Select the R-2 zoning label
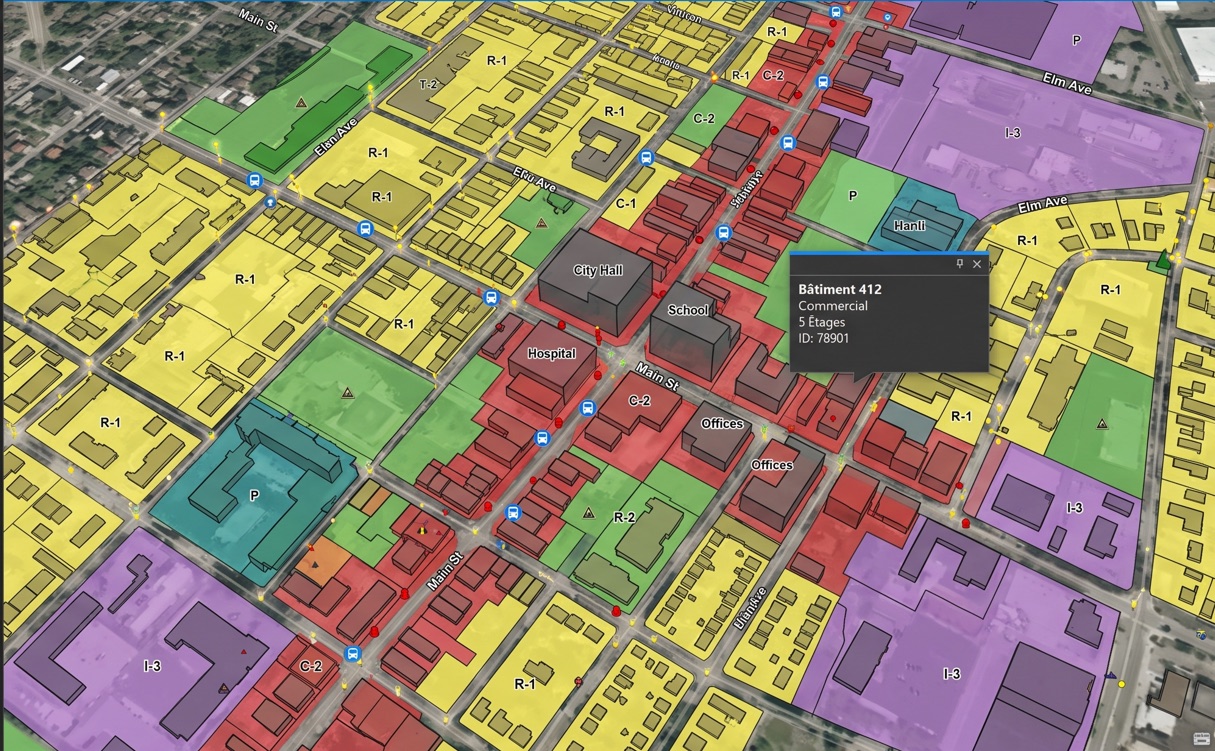The height and width of the screenshot is (751, 1215). tap(624, 517)
